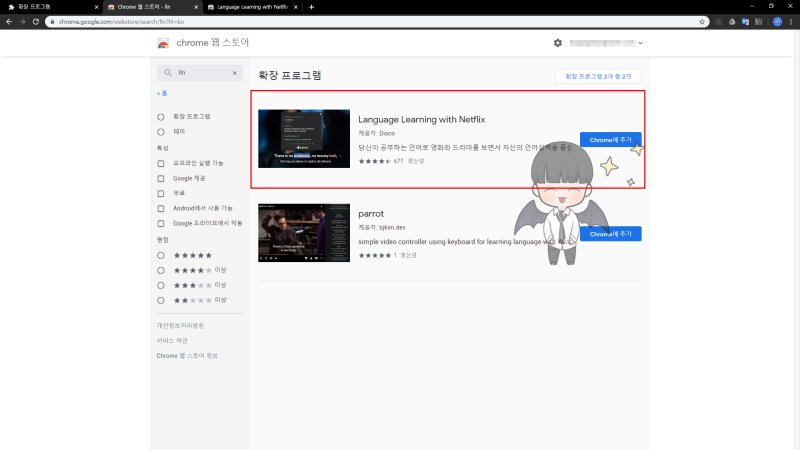Screen dimensions: 800x450
Task: Open the Google Drive extension icon
Action: [x=732, y=21]
